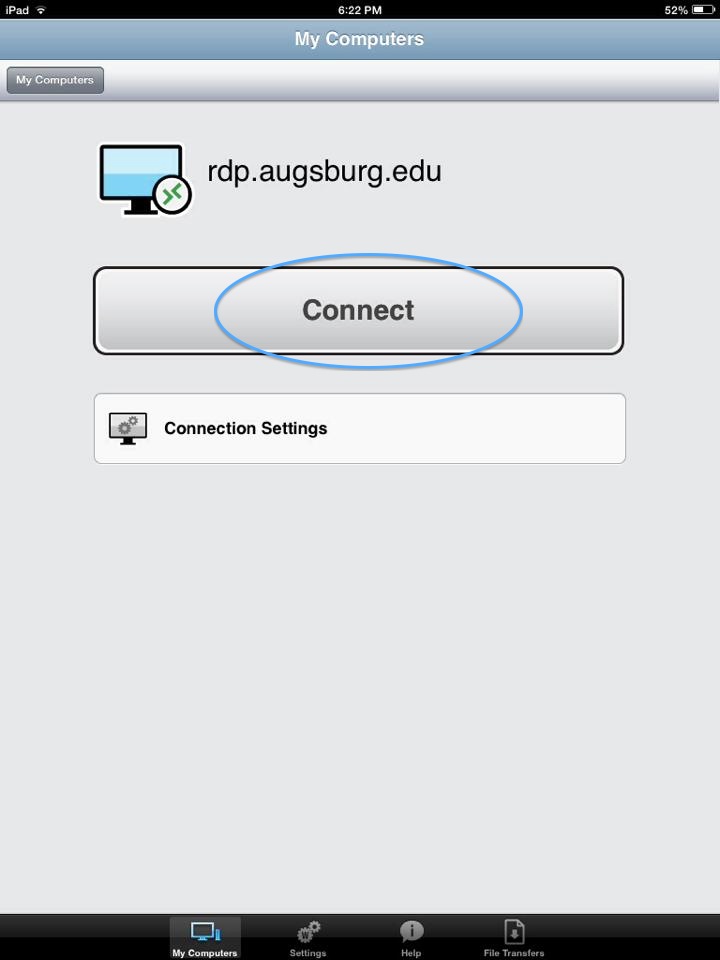Select the rdp.augsburg.edu computer monitor icon
This screenshot has height=960, width=720.
coord(145,179)
